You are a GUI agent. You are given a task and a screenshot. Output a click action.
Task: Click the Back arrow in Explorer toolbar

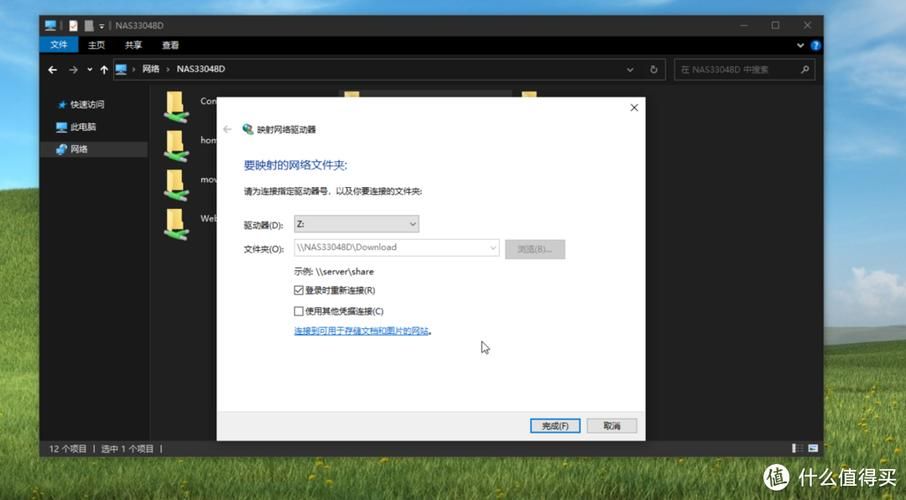pyautogui.click(x=53, y=69)
